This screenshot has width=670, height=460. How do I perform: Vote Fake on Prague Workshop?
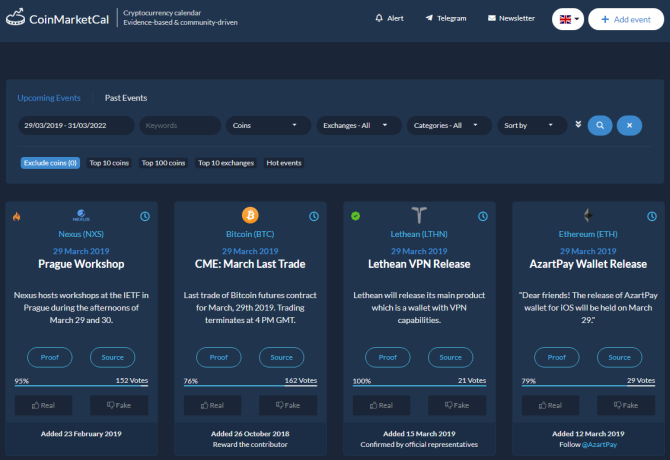pos(119,405)
